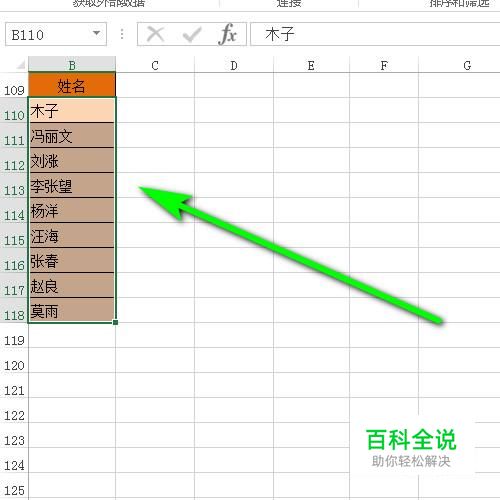500x500 pixels.
Task: Click cell containing 赵良
Action: pyautogui.click(x=72, y=285)
